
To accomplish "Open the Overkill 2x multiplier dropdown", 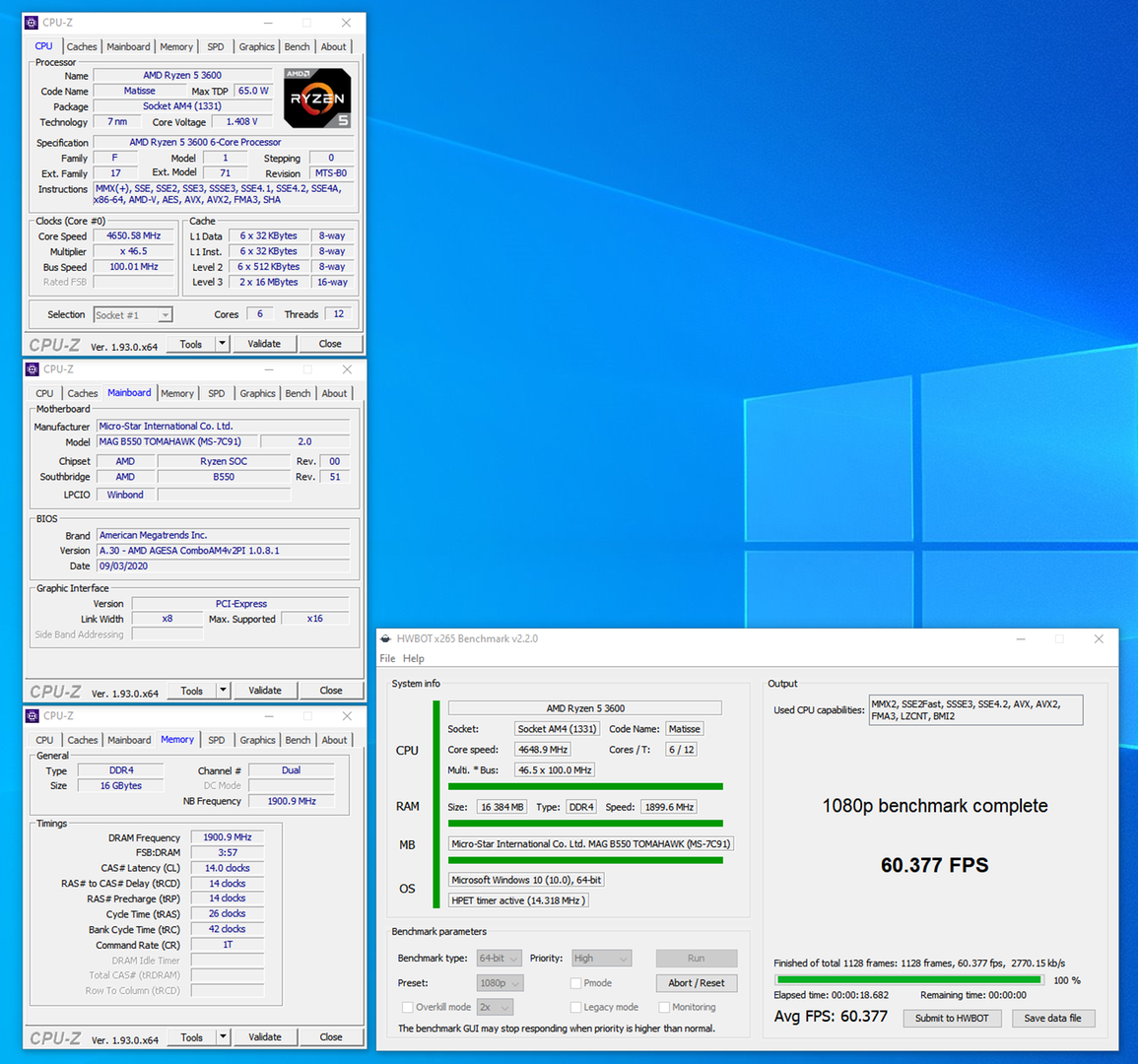I will click(x=496, y=1007).
